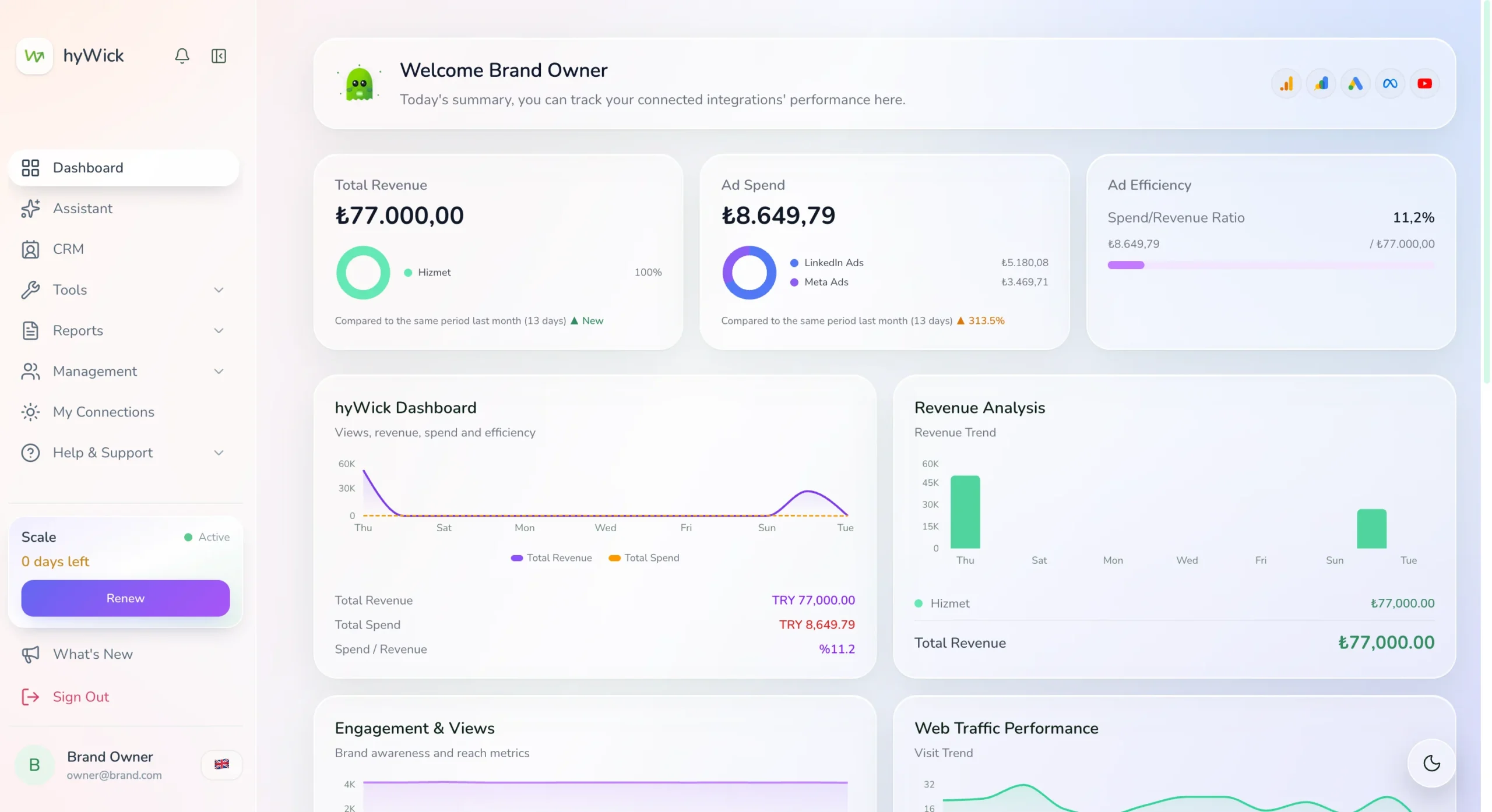Expand the Reports menu chevron

tap(219, 331)
